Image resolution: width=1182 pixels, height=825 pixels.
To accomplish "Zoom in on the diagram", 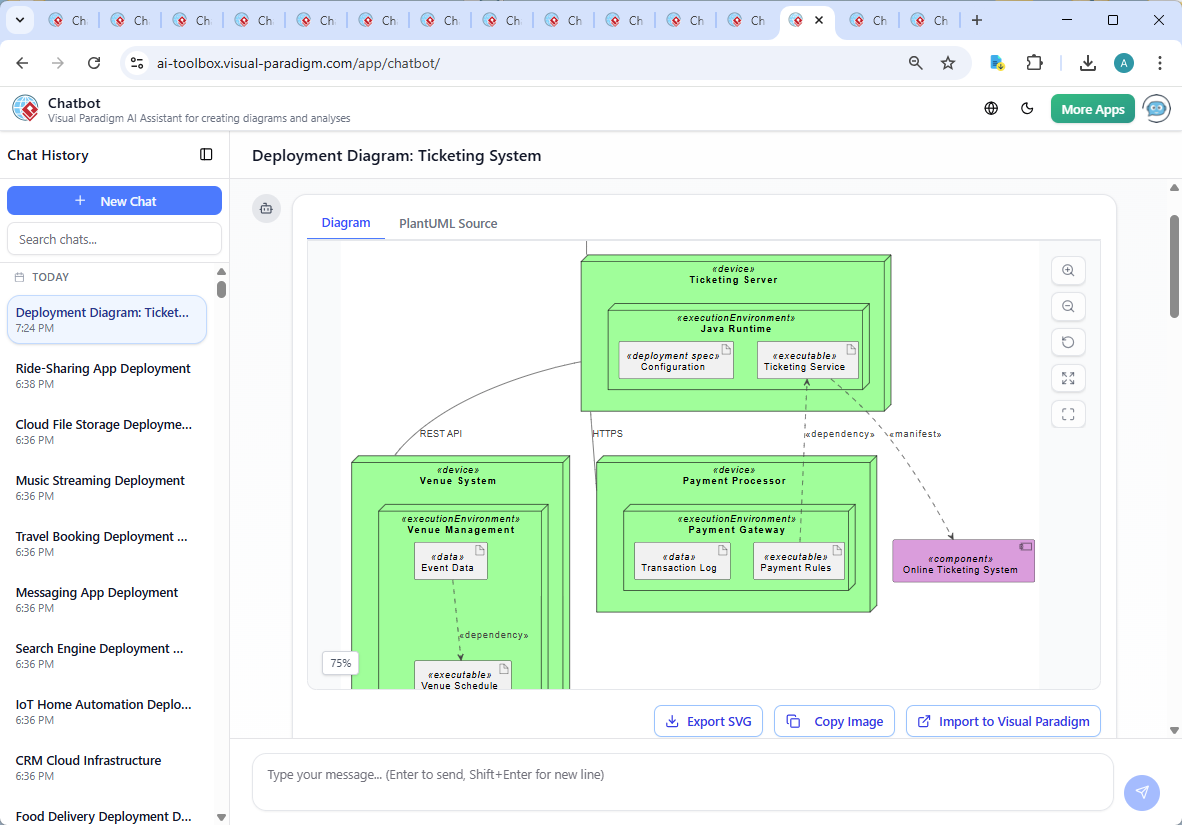I will 1068,271.
